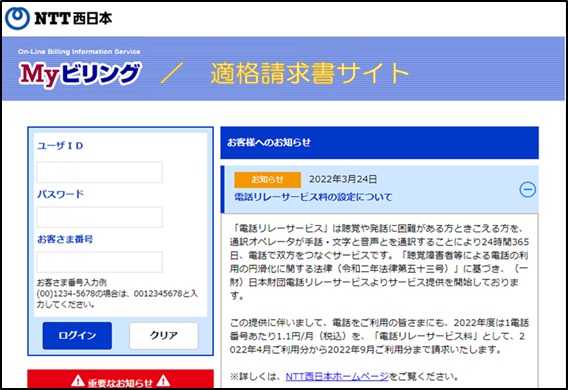Collapse the notice with the minus icon

(x=527, y=189)
